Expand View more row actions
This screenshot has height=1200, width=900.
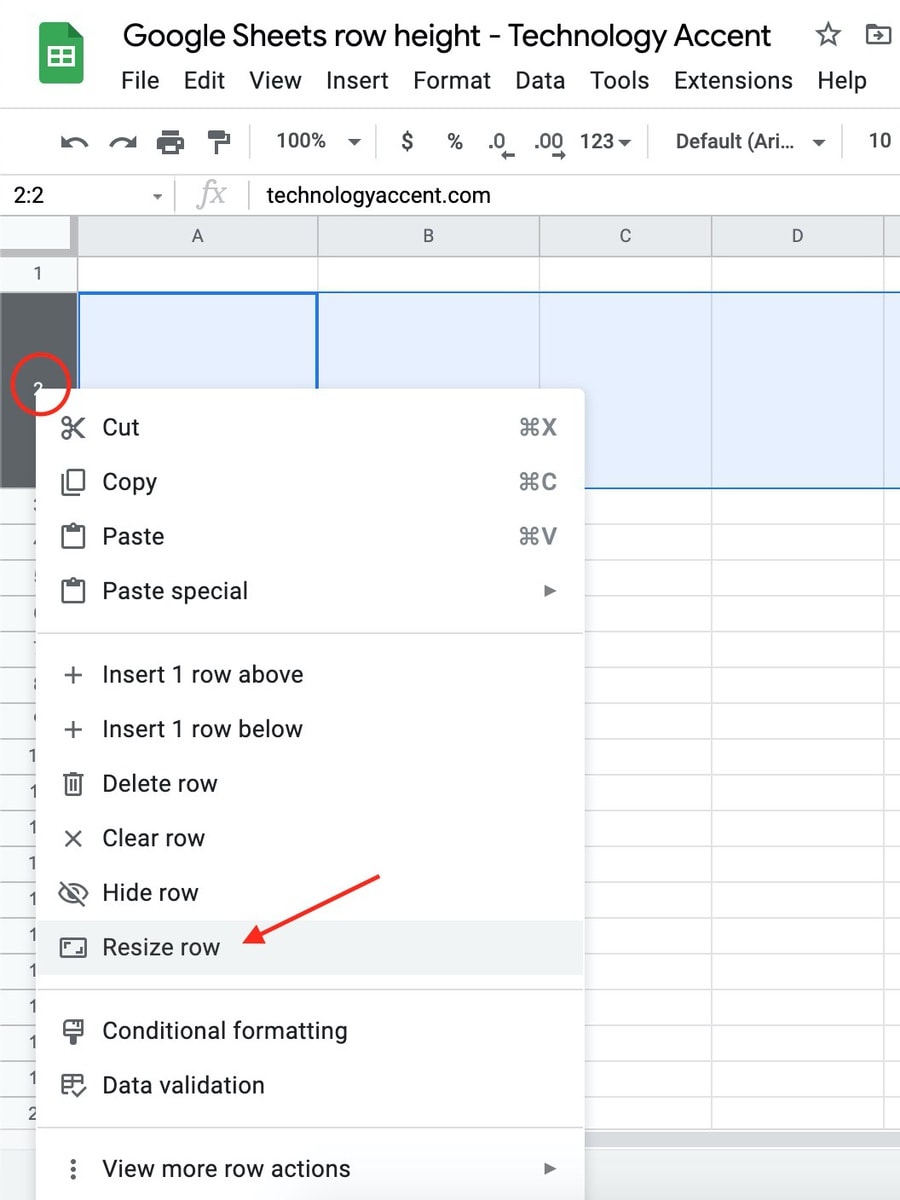(310, 1169)
